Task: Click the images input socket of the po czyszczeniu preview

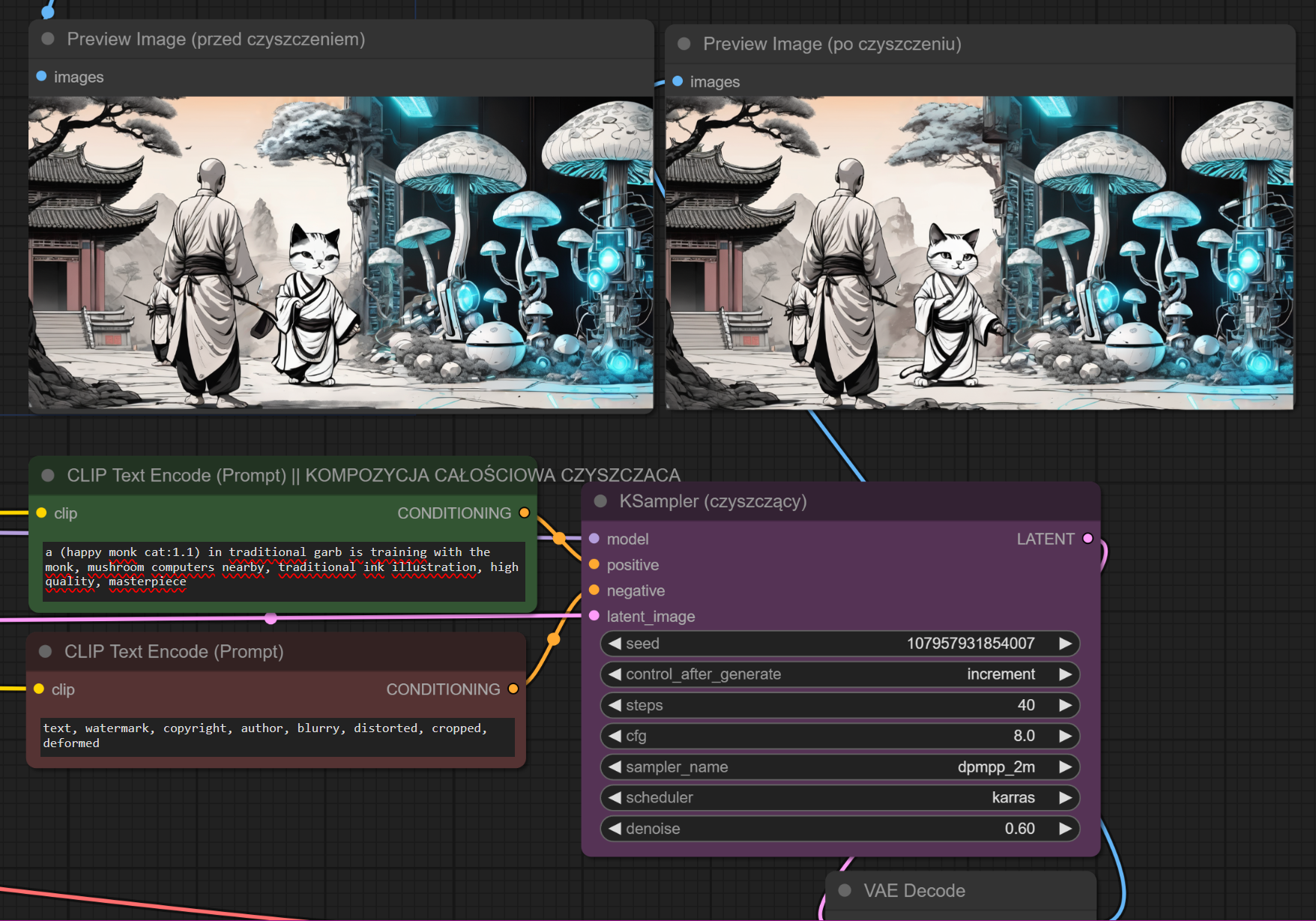Action: 677,82
